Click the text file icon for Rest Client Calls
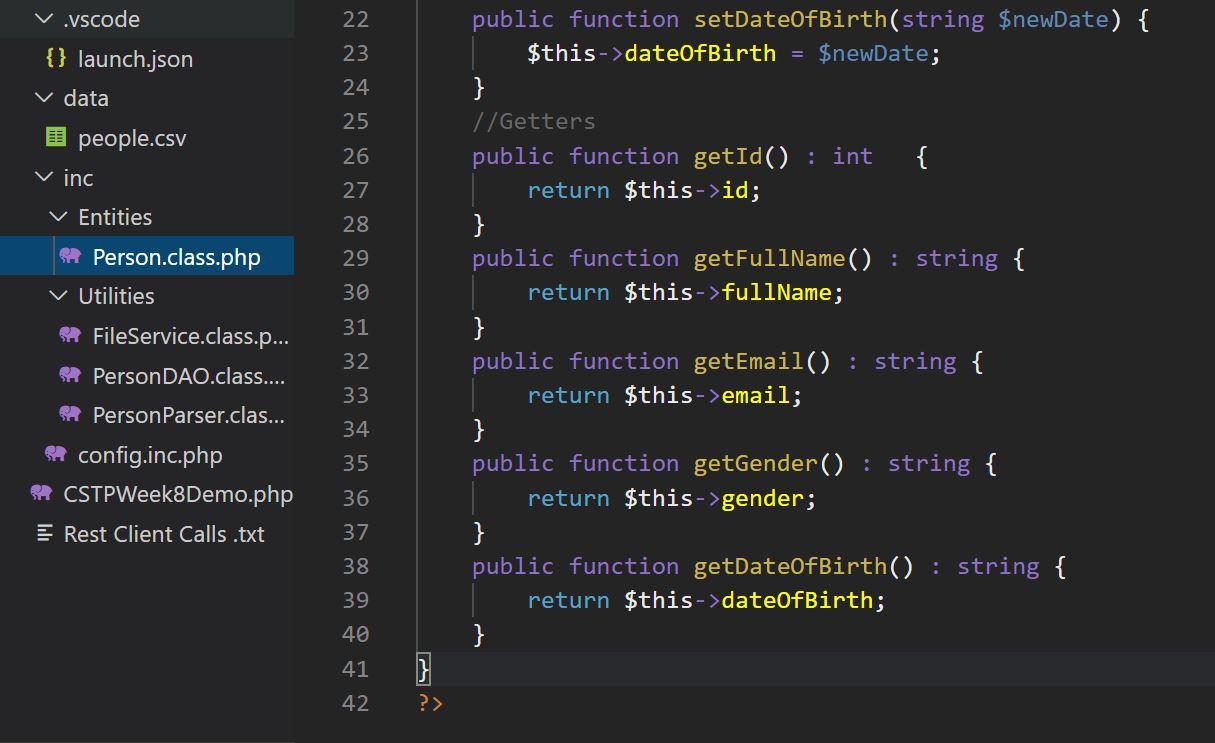1215x743 pixels. (44, 533)
